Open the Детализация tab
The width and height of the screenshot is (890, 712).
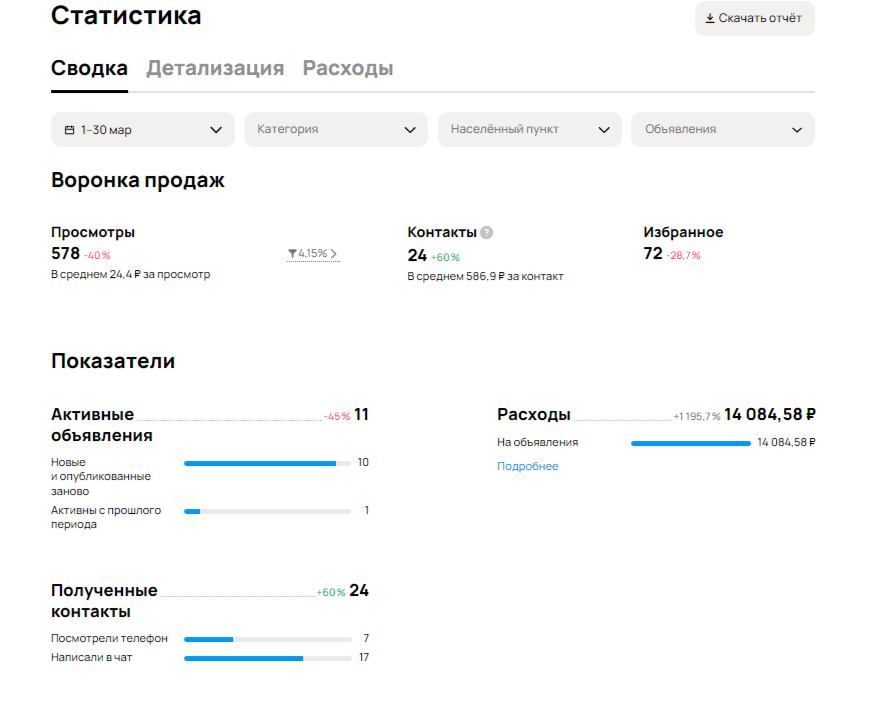pos(215,68)
